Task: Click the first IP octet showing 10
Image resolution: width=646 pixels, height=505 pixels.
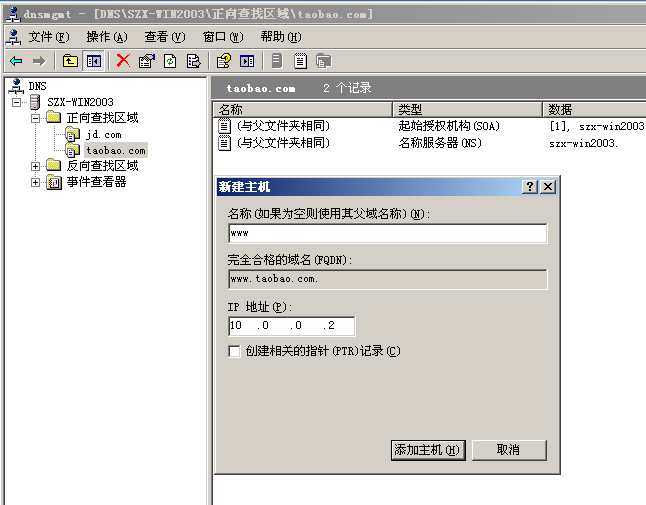Action: pyautogui.click(x=236, y=326)
